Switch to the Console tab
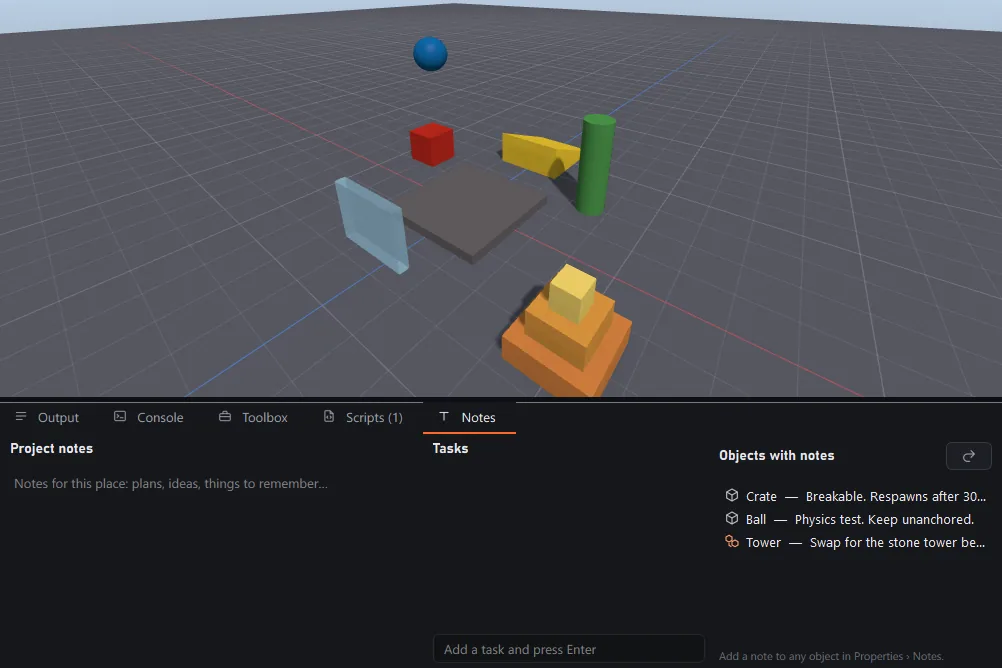Viewport: 1002px width, 668px height. point(148,417)
